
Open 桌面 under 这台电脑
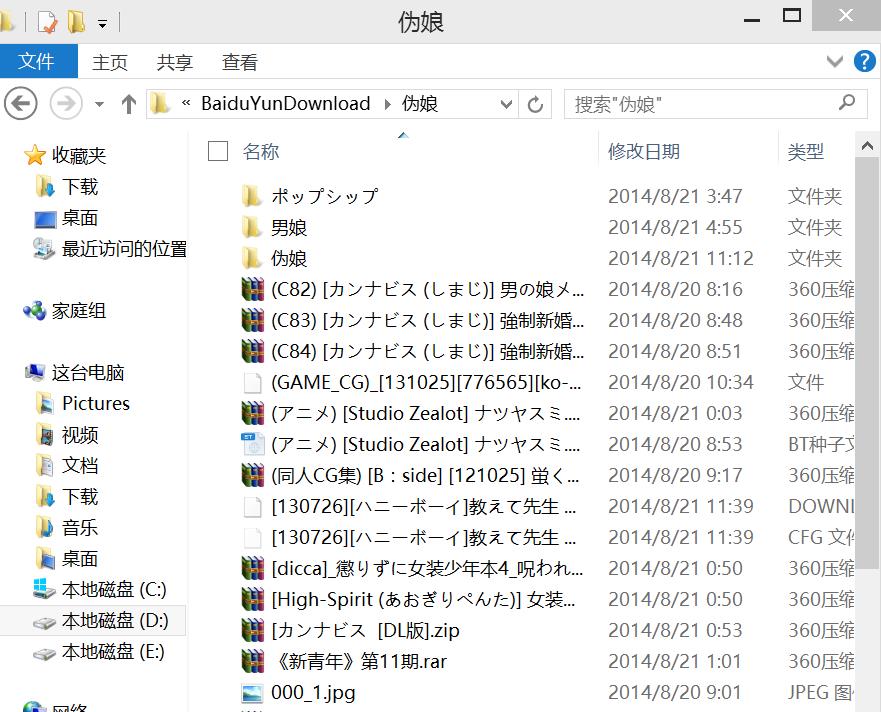click(x=80, y=558)
